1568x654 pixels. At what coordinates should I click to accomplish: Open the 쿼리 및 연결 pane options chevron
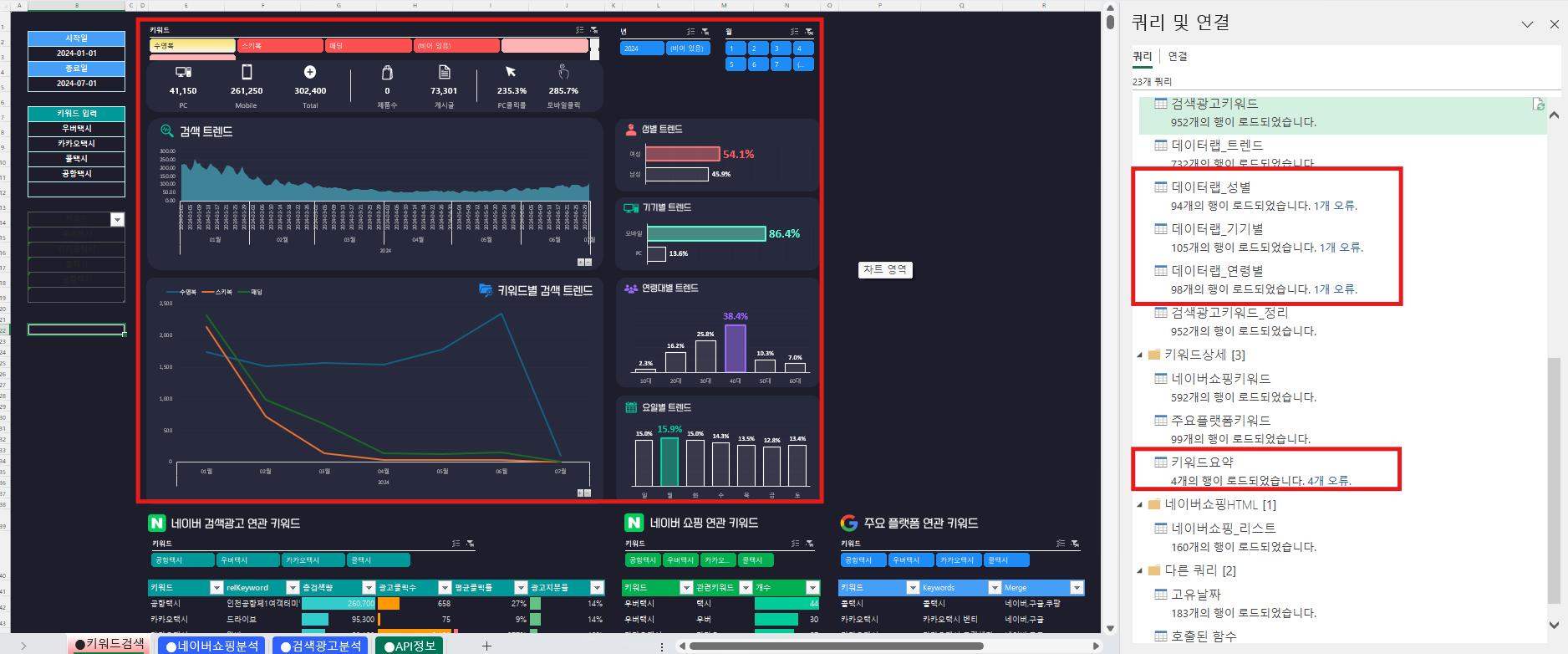pyautogui.click(x=1527, y=24)
